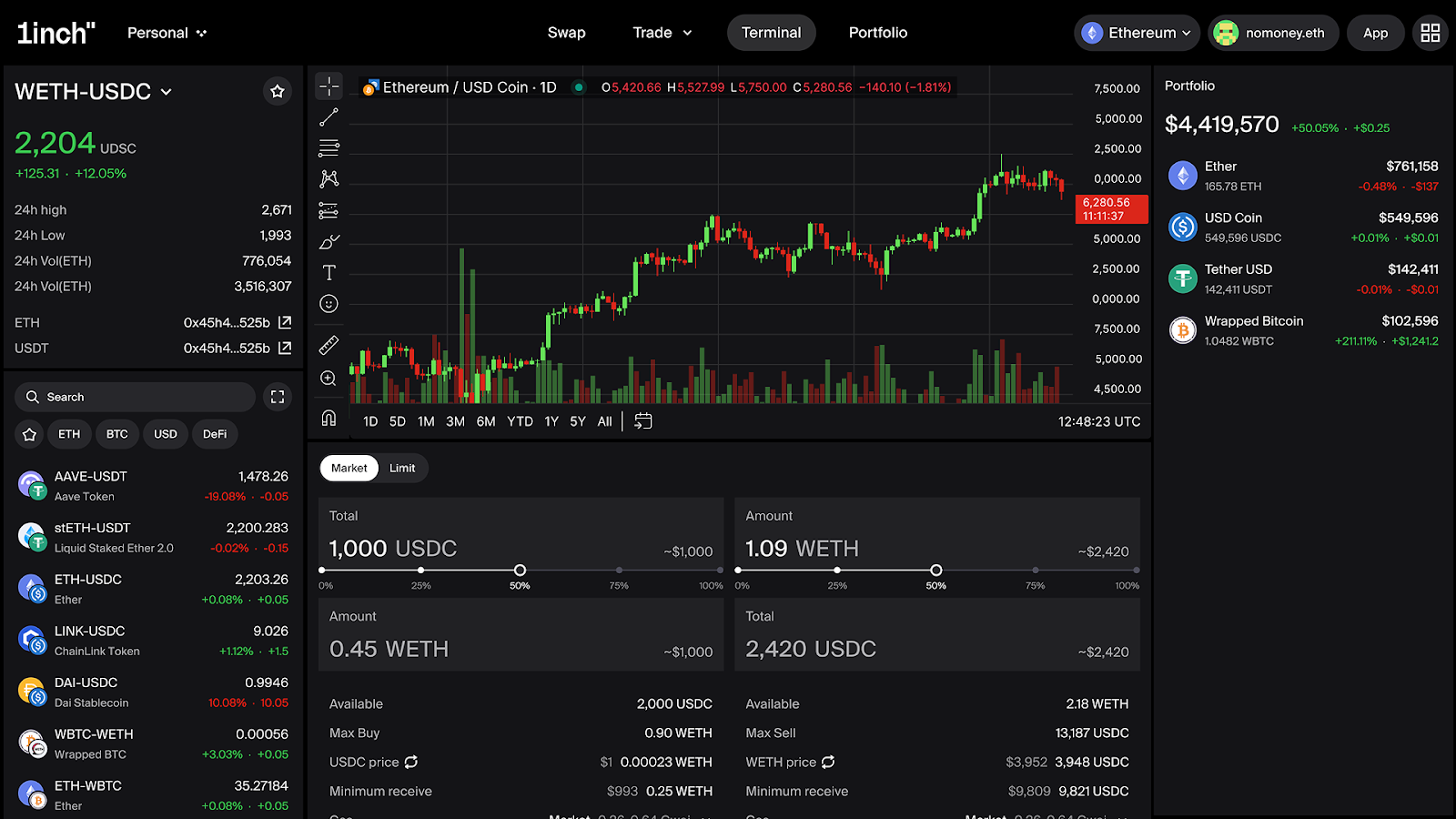Image resolution: width=1456 pixels, height=819 pixels.
Task: Select the crosshair cursor tool
Action: [329, 86]
